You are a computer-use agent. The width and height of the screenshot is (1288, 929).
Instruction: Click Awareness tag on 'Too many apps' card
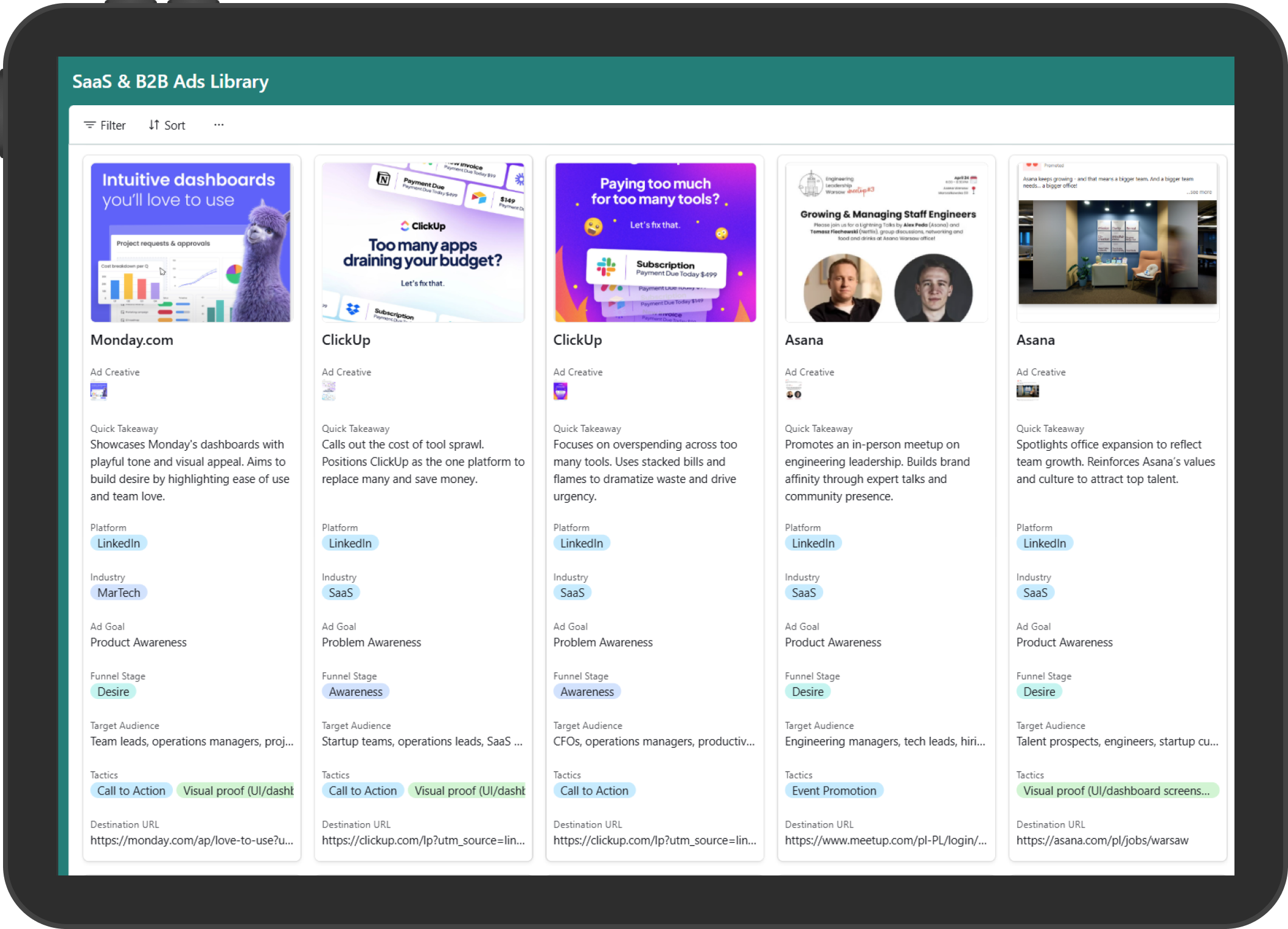[x=355, y=692]
